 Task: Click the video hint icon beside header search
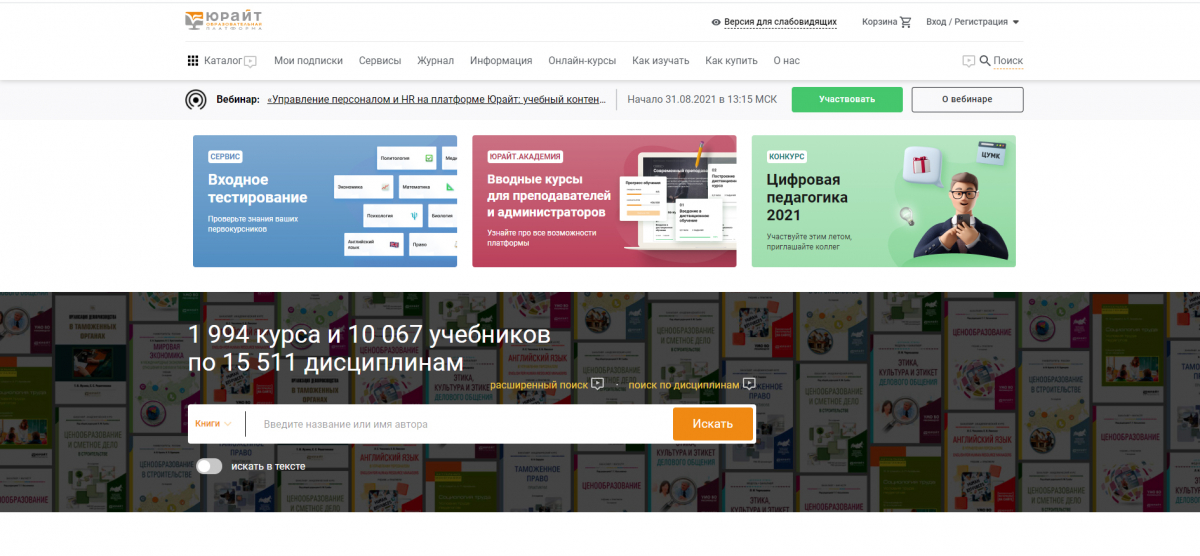968,61
